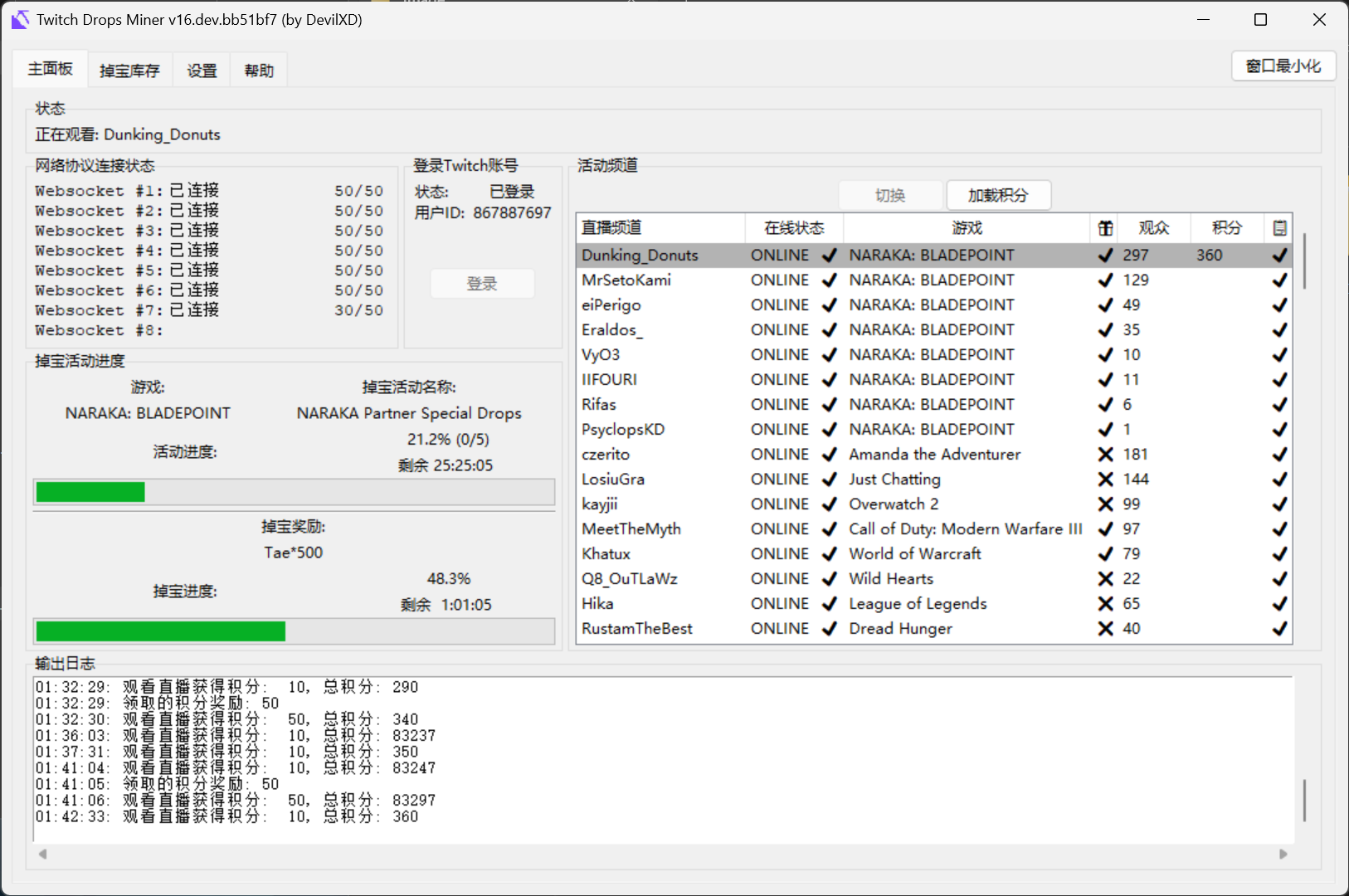Click the 01:42:33 log entry
Image resolution: width=1349 pixels, height=896 pixels.
[226, 817]
